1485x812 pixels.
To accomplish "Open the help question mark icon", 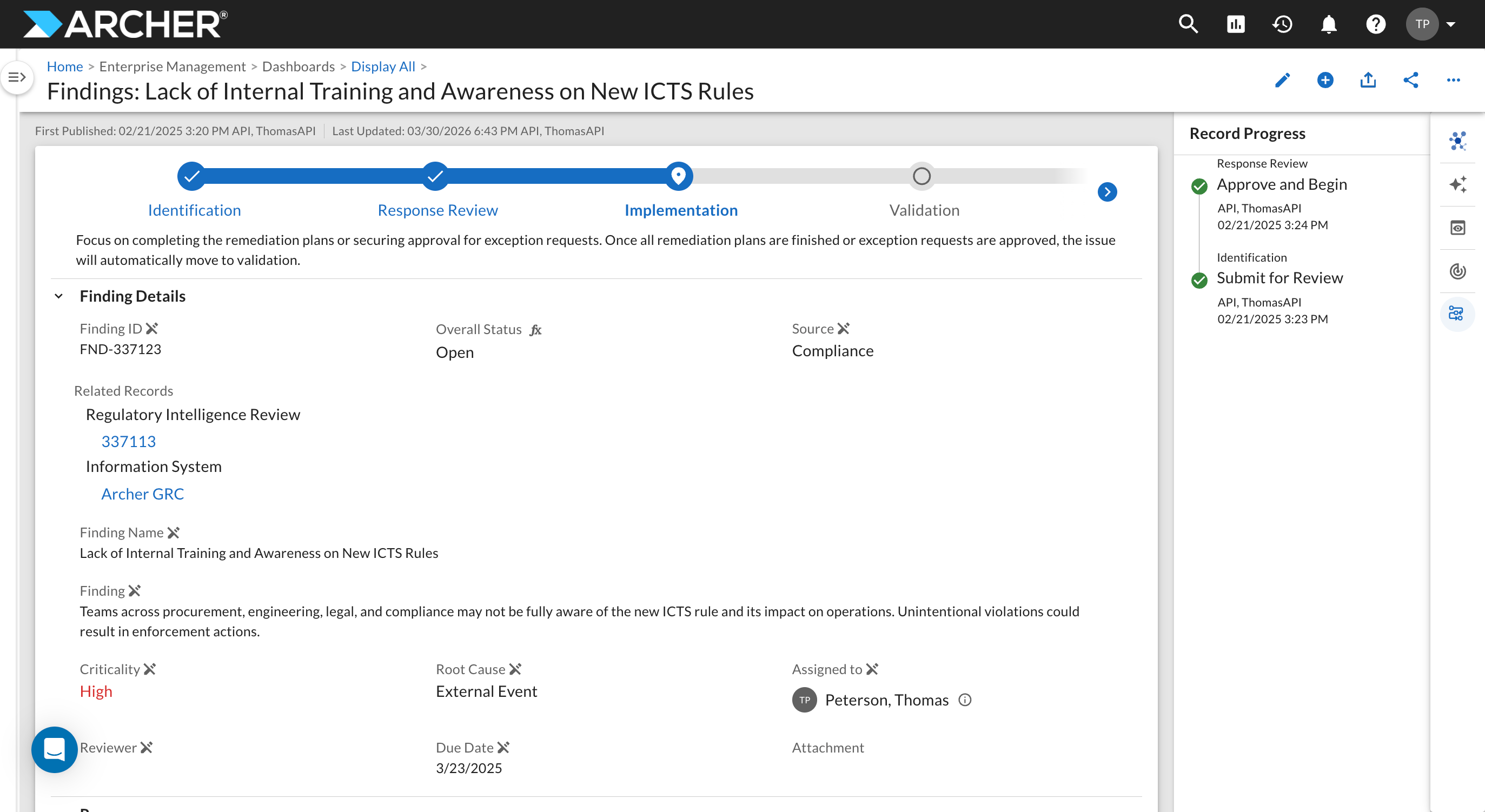I will click(1375, 24).
